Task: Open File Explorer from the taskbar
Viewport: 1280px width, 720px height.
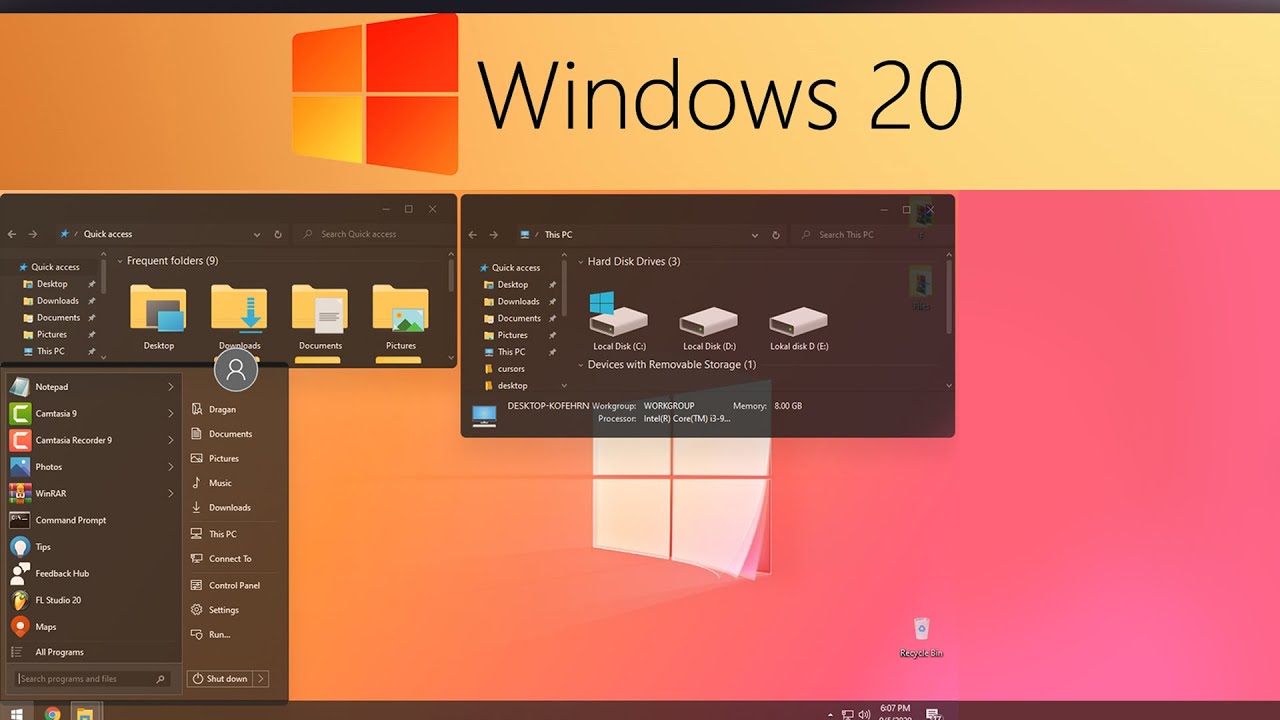Action: coord(86,713)
